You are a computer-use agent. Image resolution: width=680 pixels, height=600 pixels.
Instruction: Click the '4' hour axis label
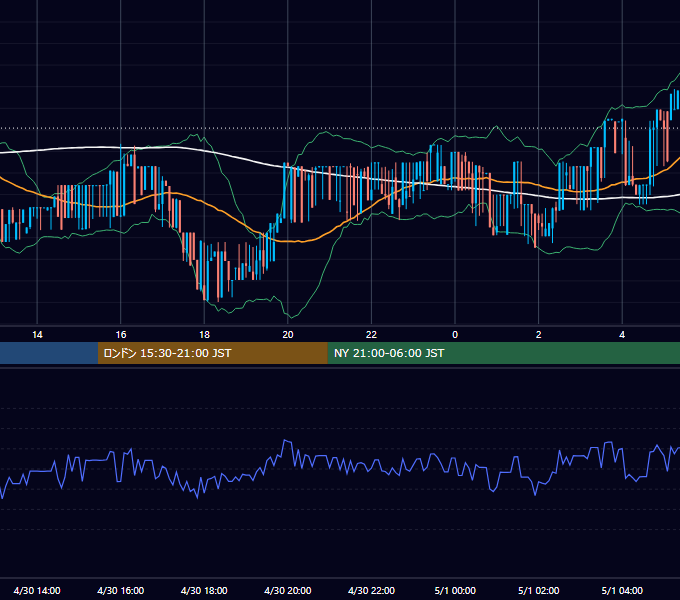click(x=622, y=335)
